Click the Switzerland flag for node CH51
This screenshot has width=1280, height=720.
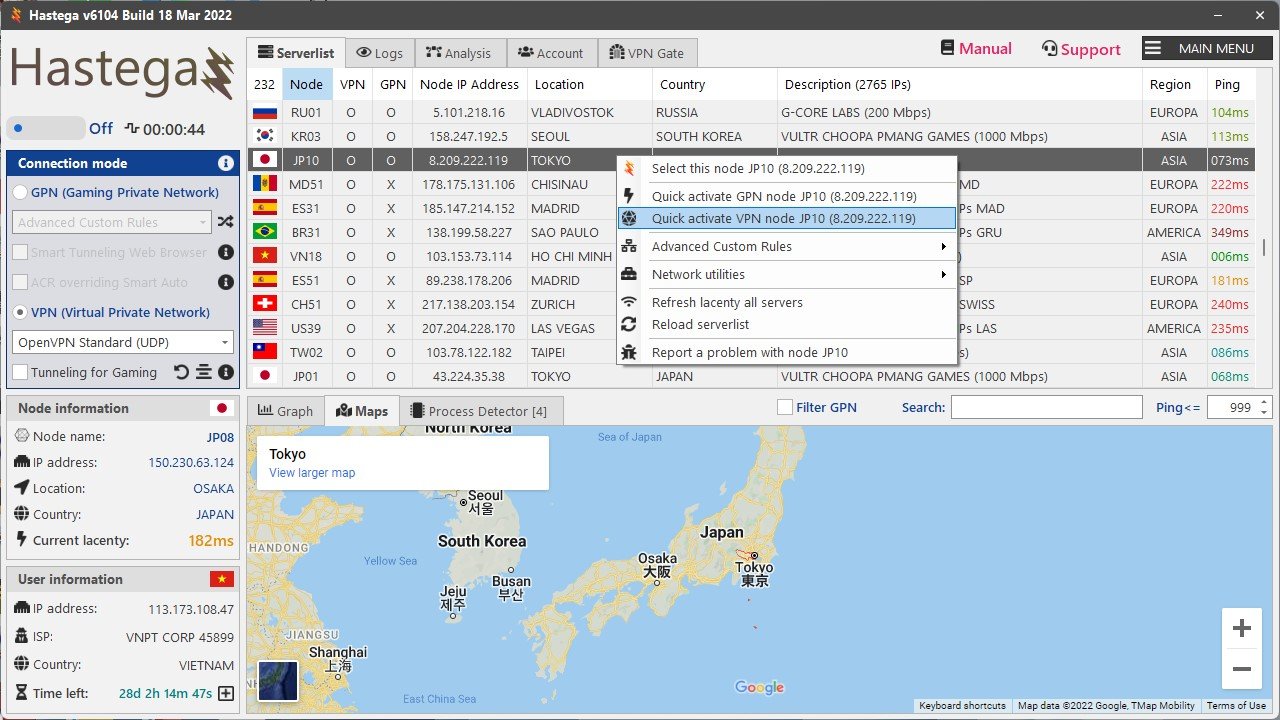[265, 305]
